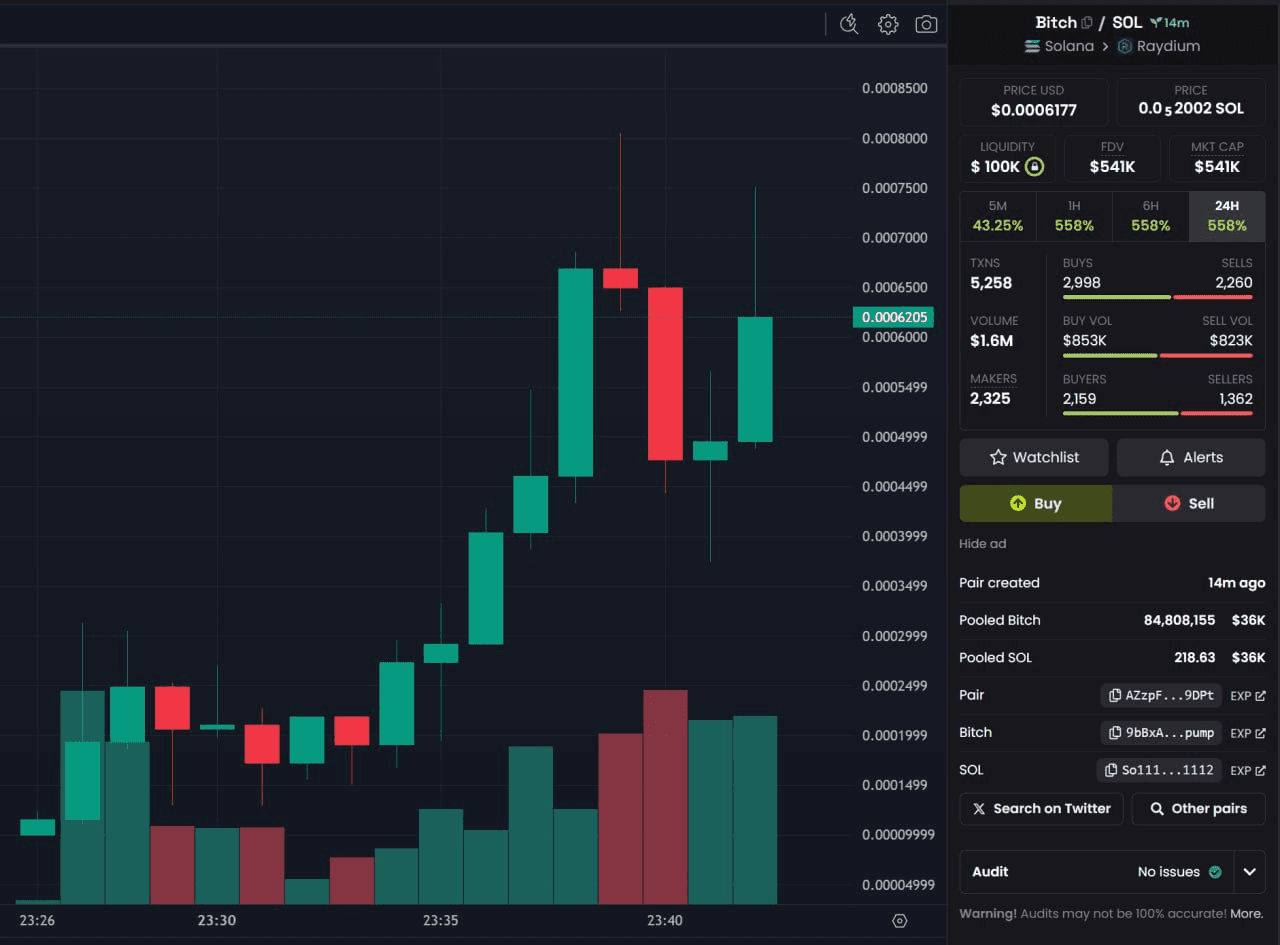
Task: Take a chart snapshot with camera icon
Action: pos(927,24)
